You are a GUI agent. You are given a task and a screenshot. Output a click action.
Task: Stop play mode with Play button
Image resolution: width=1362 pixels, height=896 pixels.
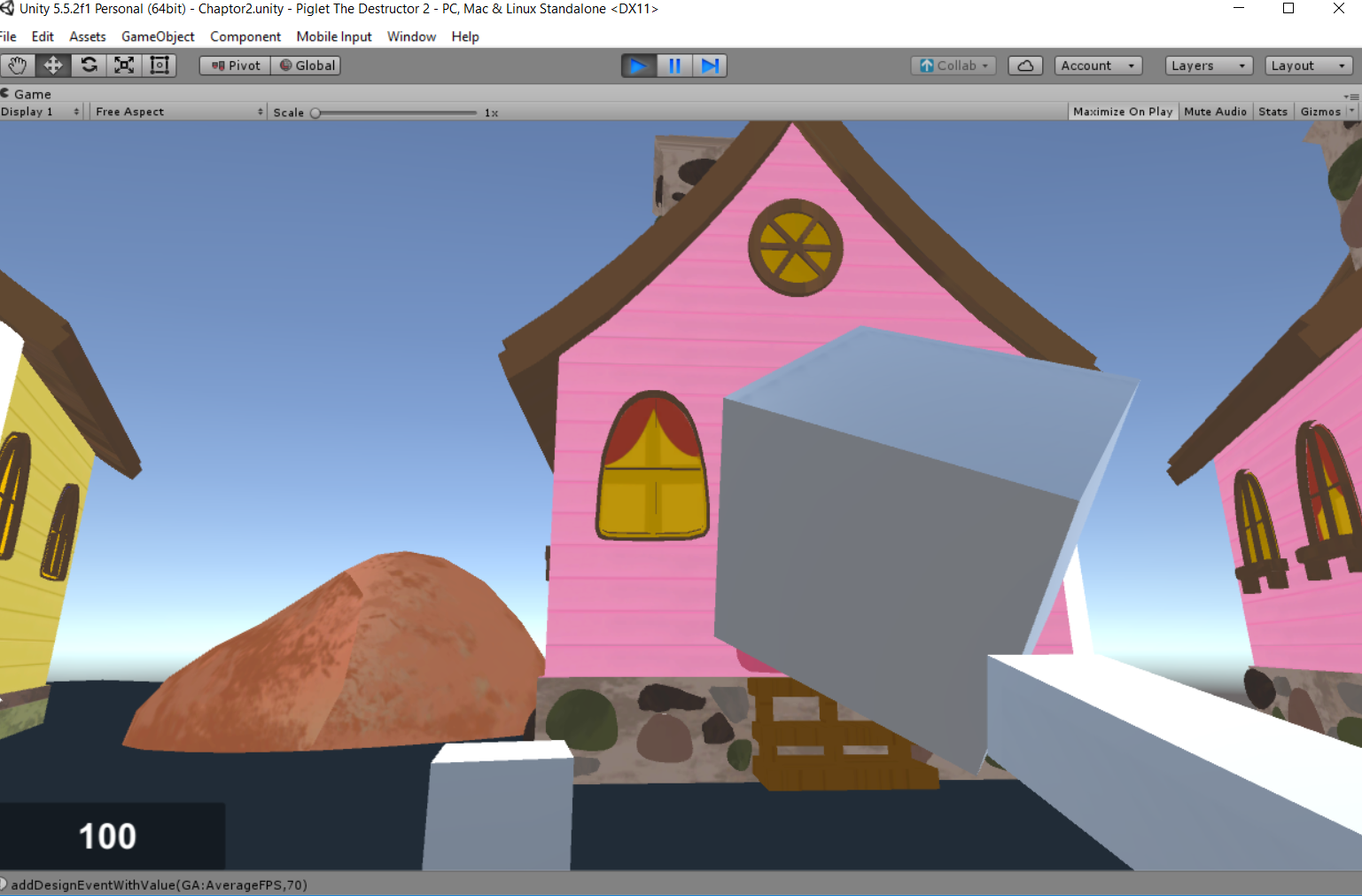[638, 66]
